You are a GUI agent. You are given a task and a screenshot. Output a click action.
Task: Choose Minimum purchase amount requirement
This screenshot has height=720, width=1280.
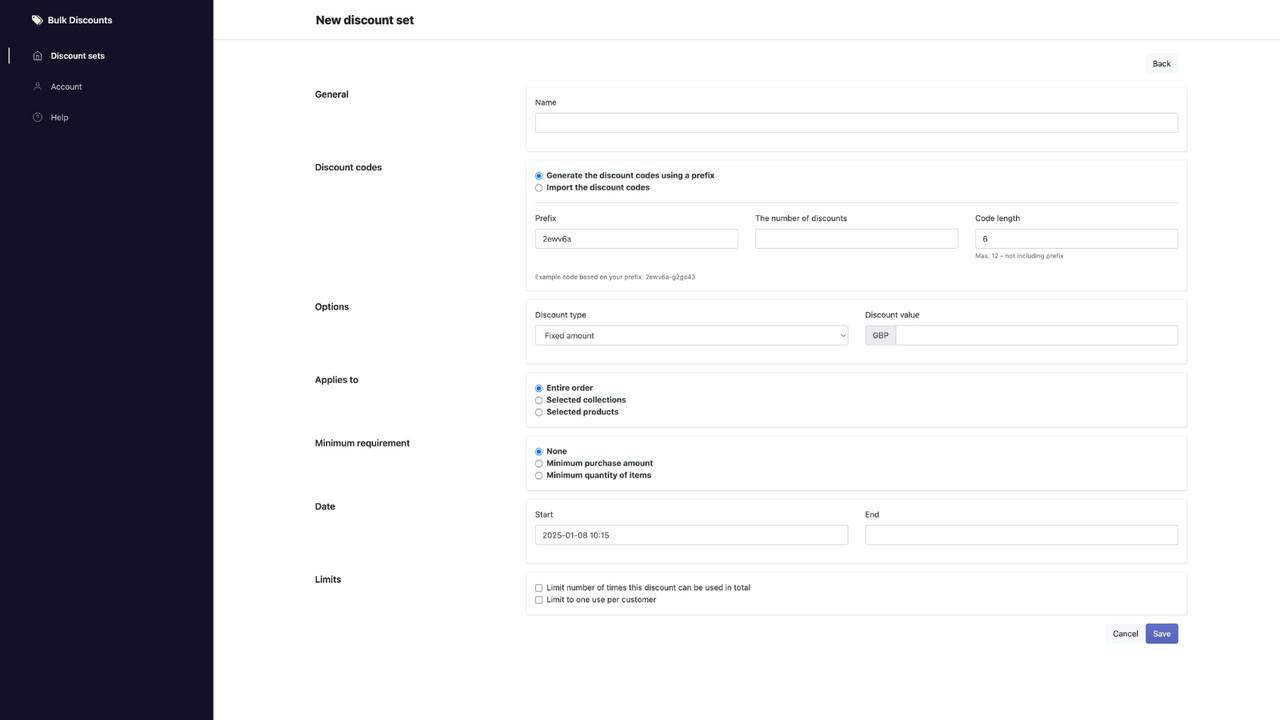538,463
